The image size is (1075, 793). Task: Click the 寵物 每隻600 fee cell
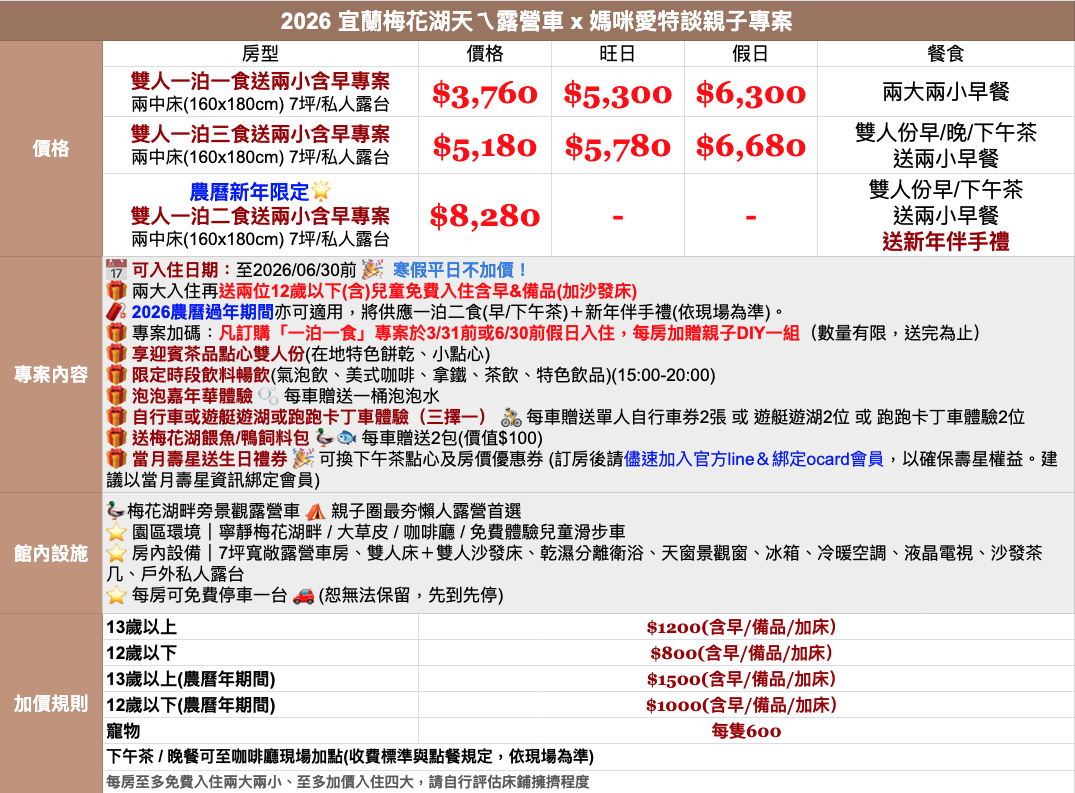(x=745, y=731)
